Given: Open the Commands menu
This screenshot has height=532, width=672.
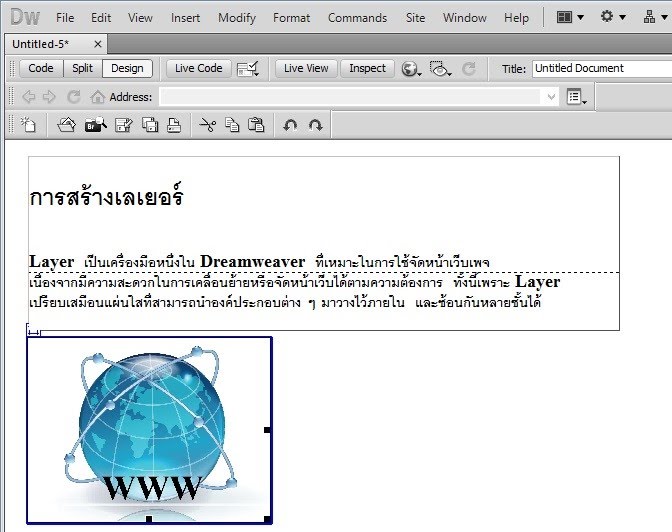Looking at the screenshot, I should 357,18.
